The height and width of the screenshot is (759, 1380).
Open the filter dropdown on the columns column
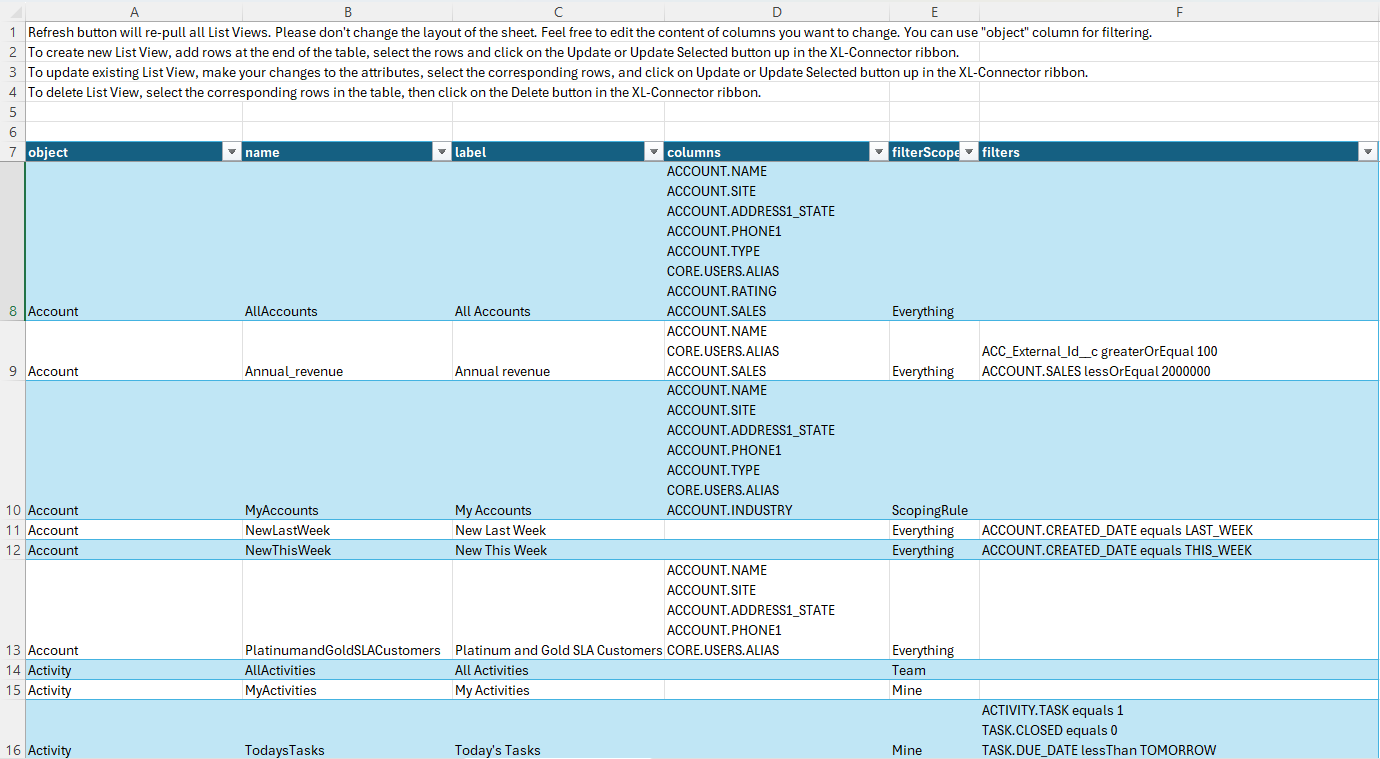tap(878, 151)
